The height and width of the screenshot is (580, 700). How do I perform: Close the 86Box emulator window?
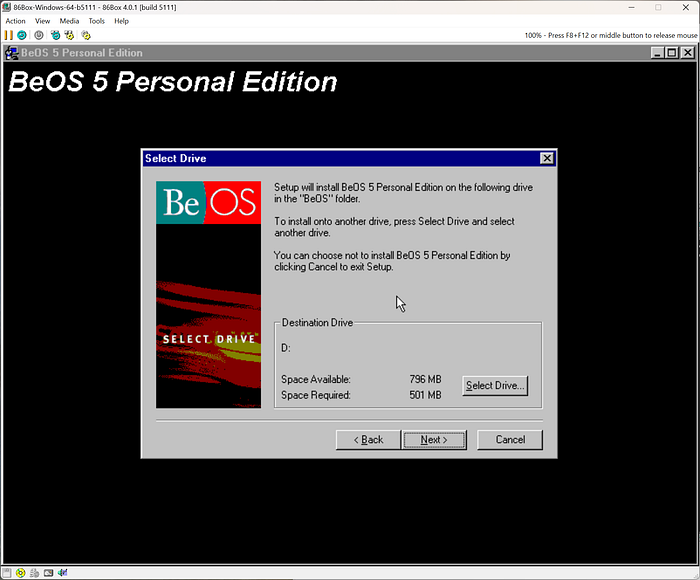click(686, 7)
